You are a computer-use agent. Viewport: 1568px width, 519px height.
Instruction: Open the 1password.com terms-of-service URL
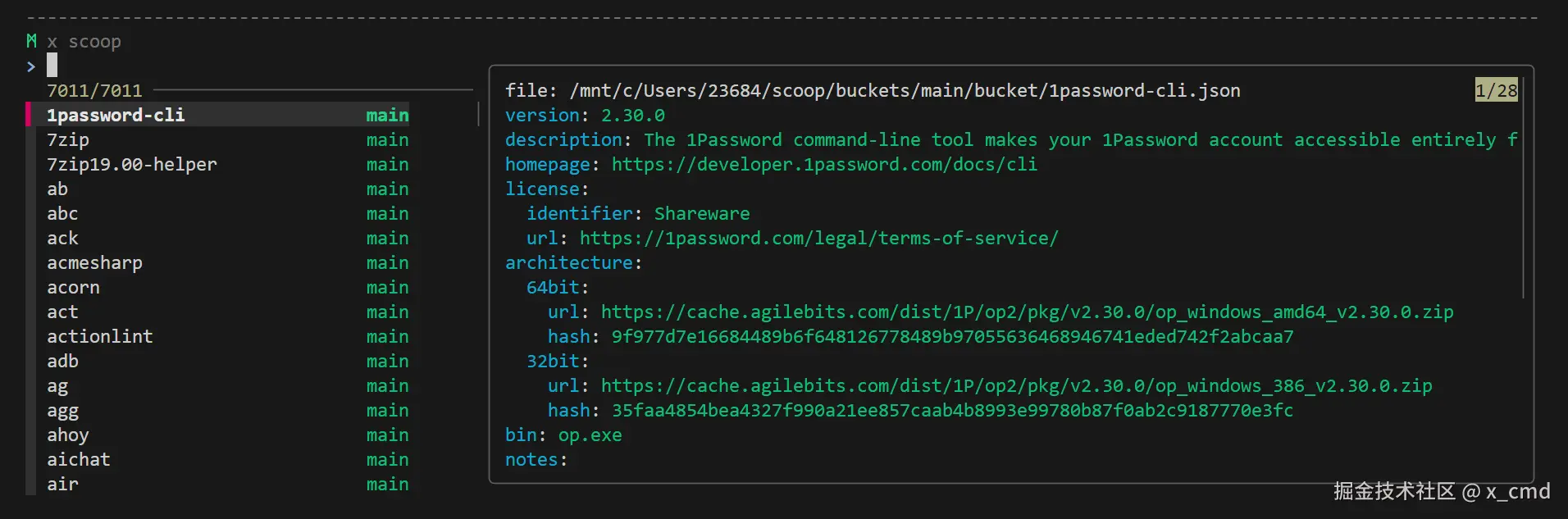(x=818, y=238)
